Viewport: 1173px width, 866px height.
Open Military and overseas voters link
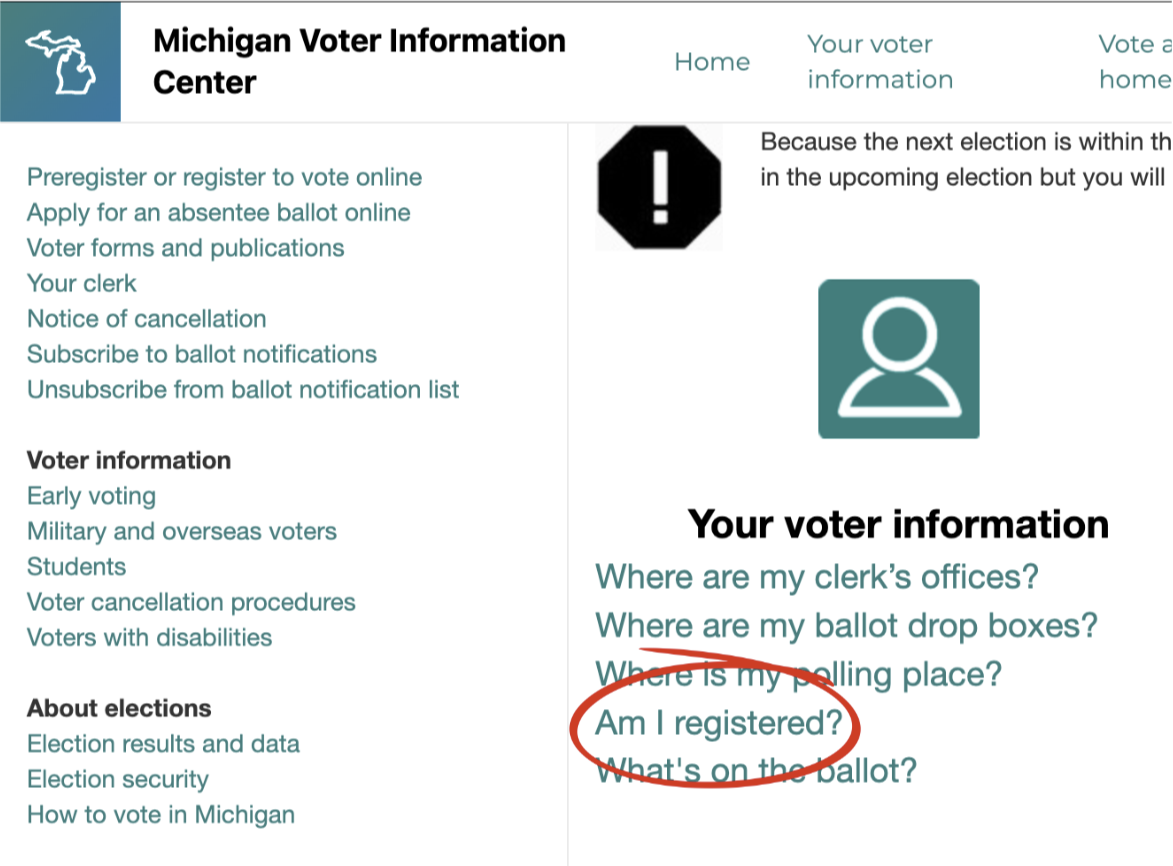(x=181, y=531)
